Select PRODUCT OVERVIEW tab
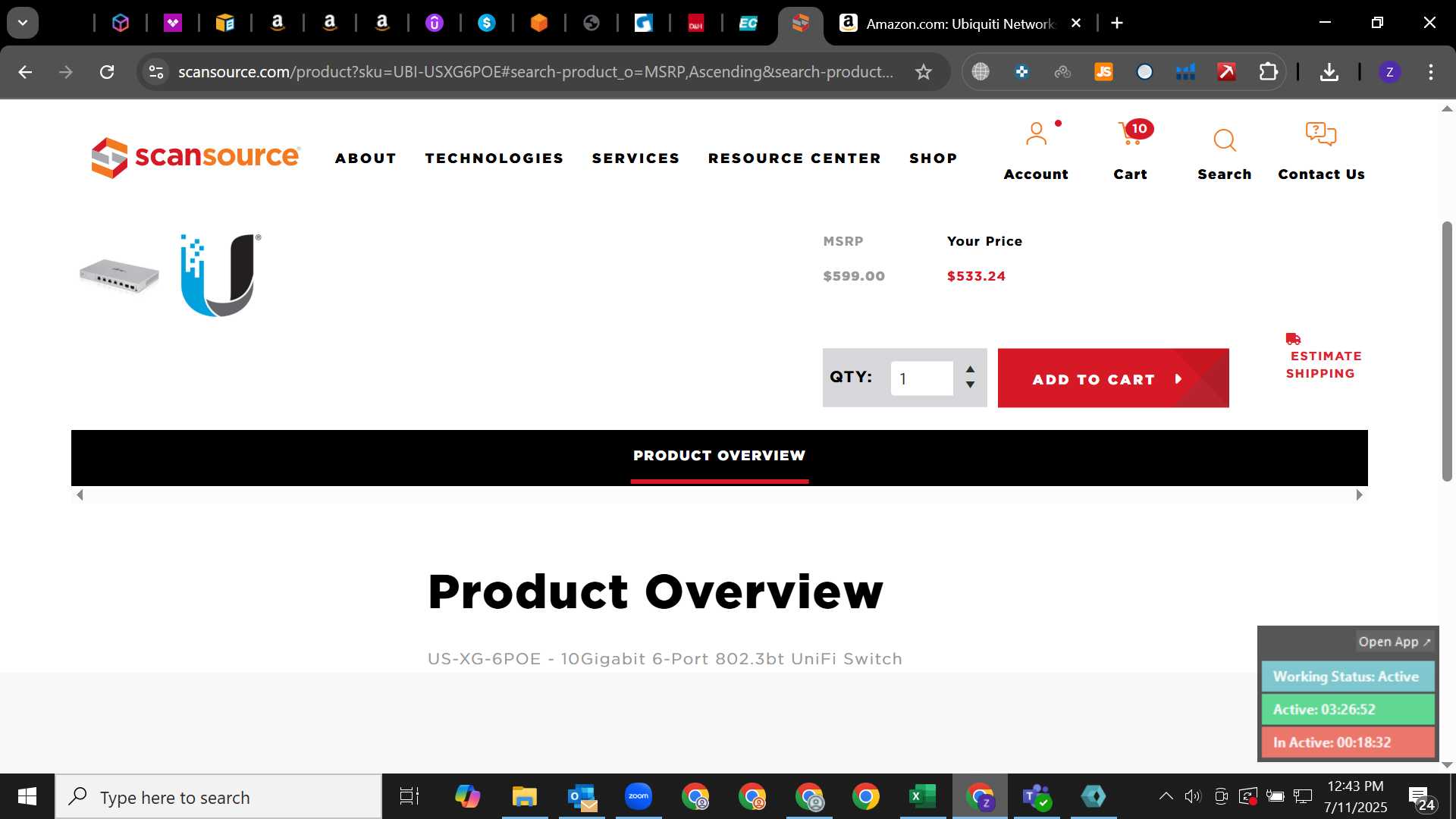 point(719,456)
